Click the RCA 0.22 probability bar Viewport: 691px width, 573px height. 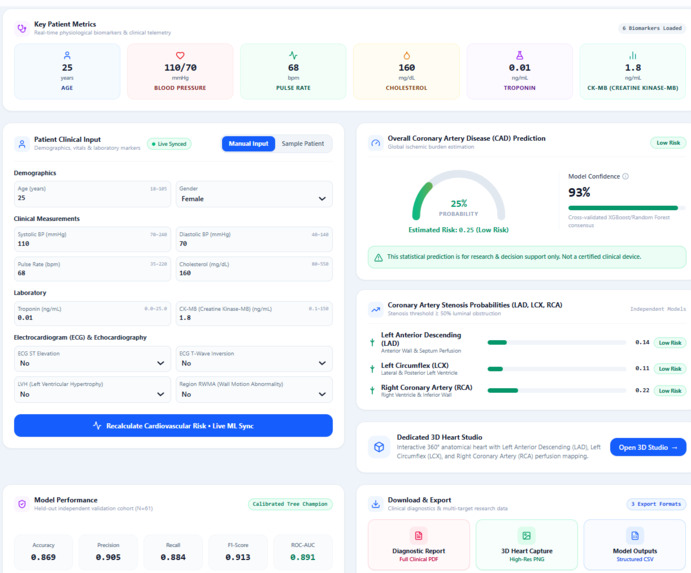pos(557,391)
